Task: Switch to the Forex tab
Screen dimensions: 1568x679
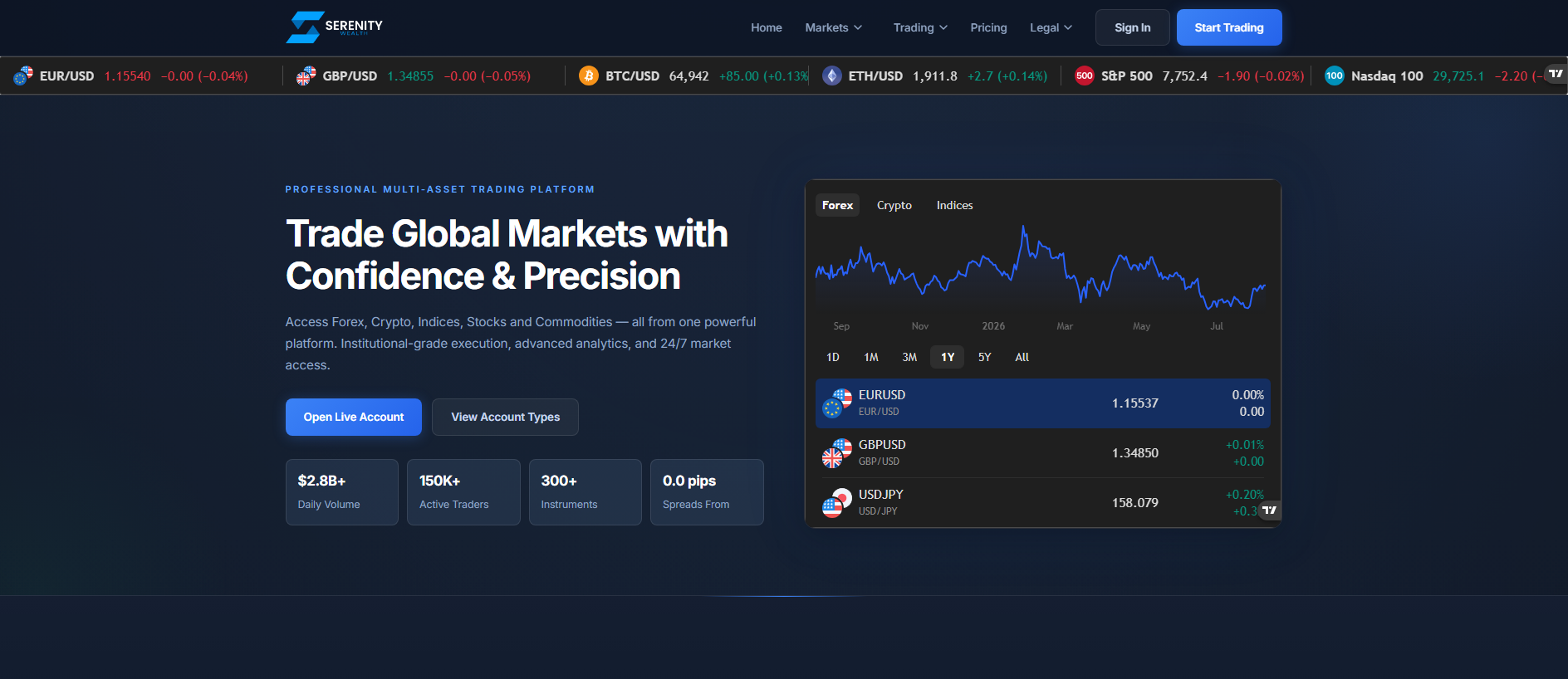Action: 837,205
